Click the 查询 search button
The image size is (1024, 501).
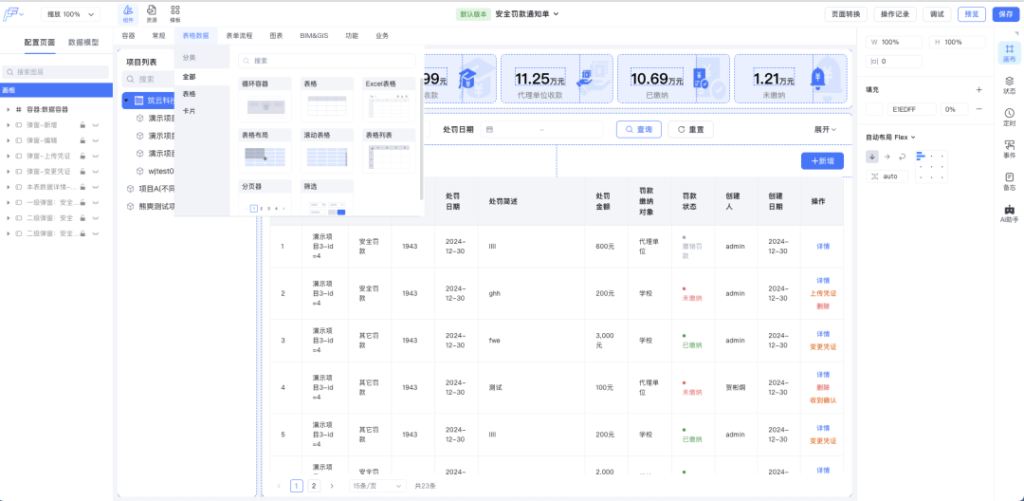click(638, 129)
